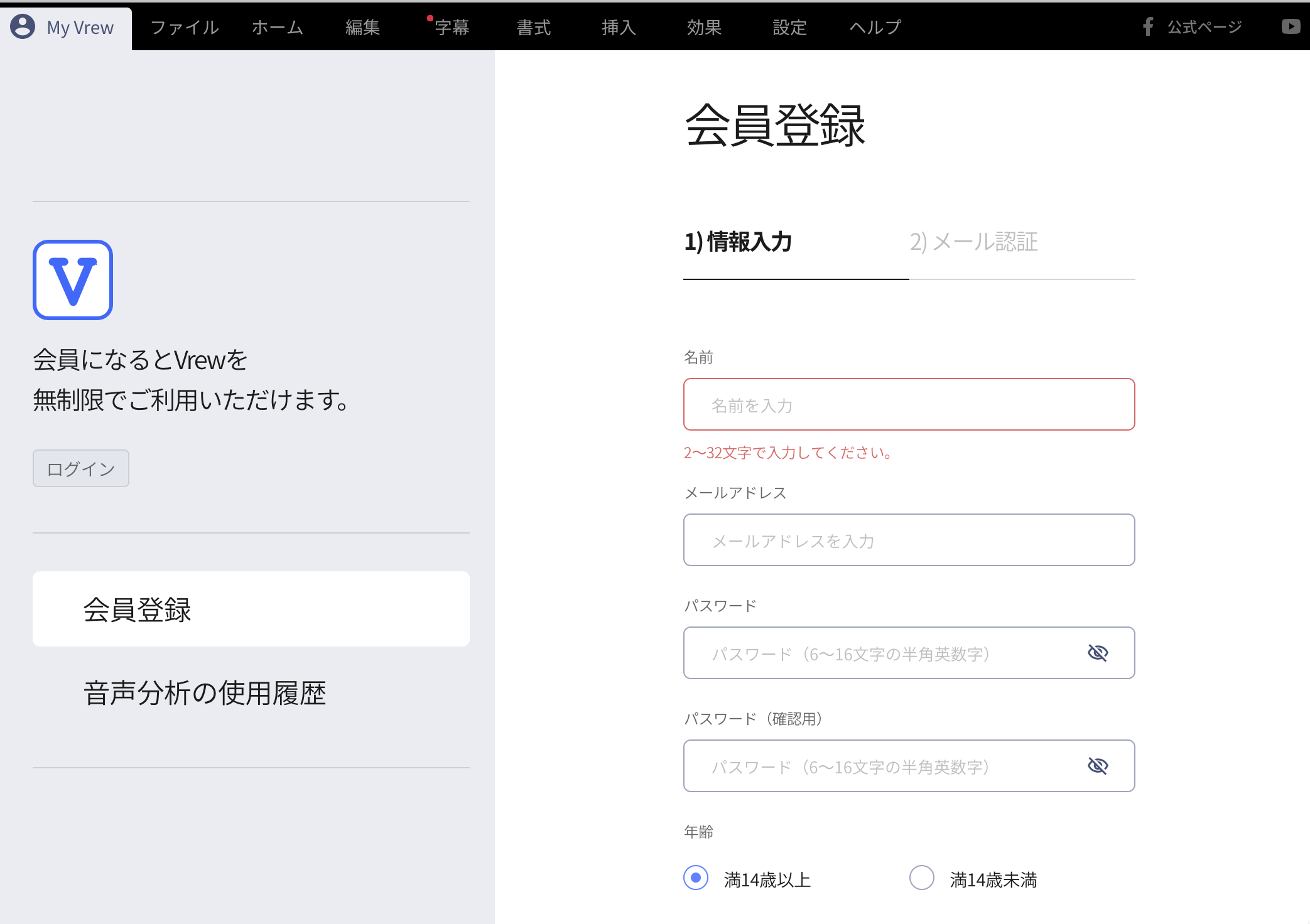This screenshot has width=1310, height=924.
Task: Open the Facebook official page icon
Action: [x=1148, y=26]
